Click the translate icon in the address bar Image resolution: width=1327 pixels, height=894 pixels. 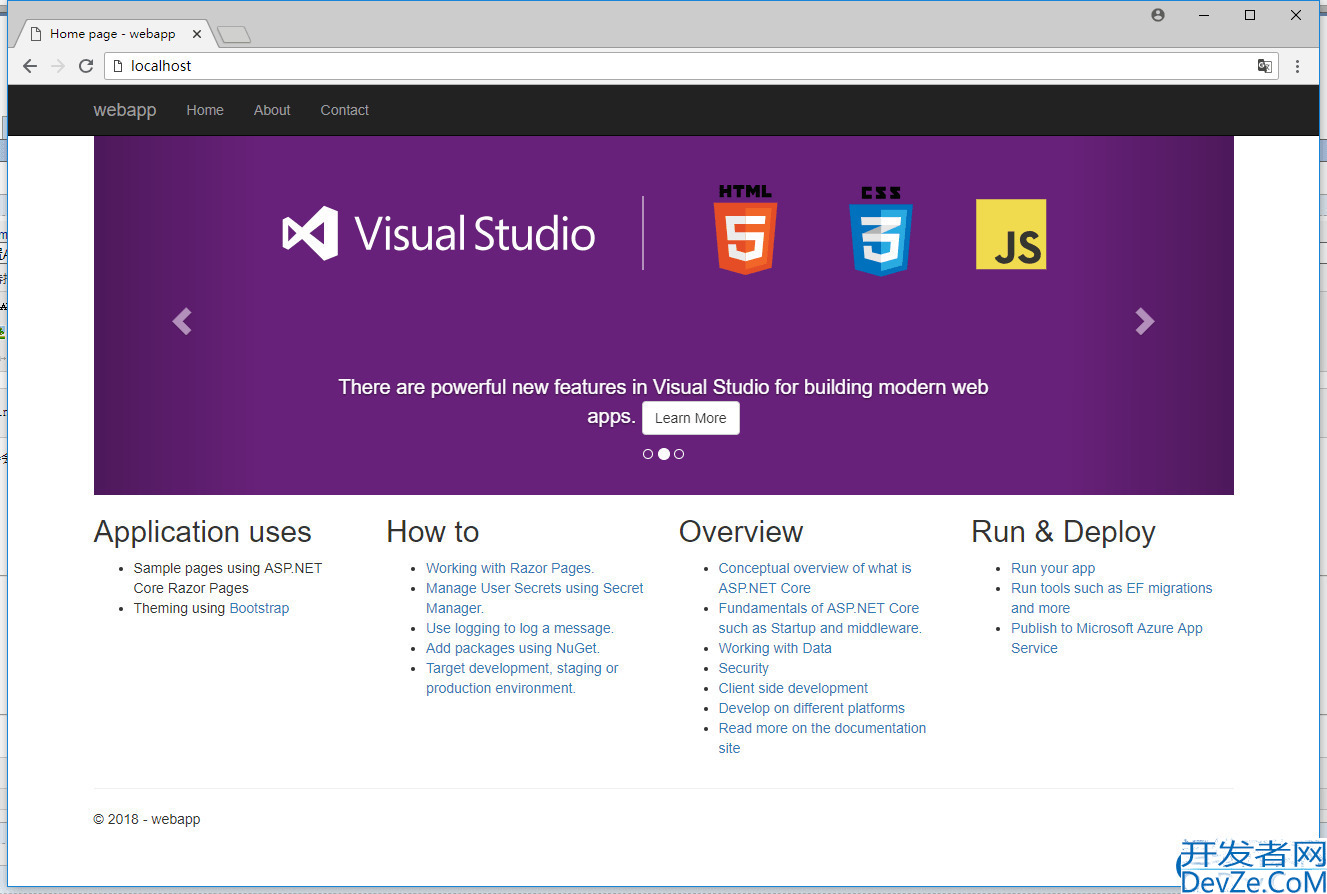click(1264, 65)
